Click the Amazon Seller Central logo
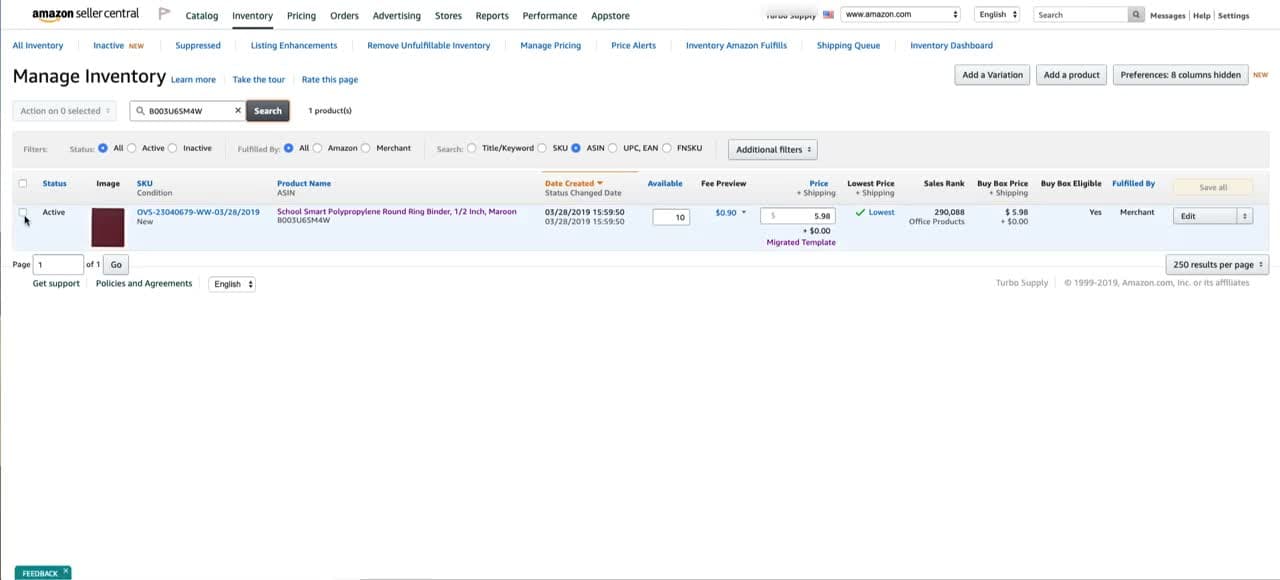The image size is (1280, 580). [86, 15]
